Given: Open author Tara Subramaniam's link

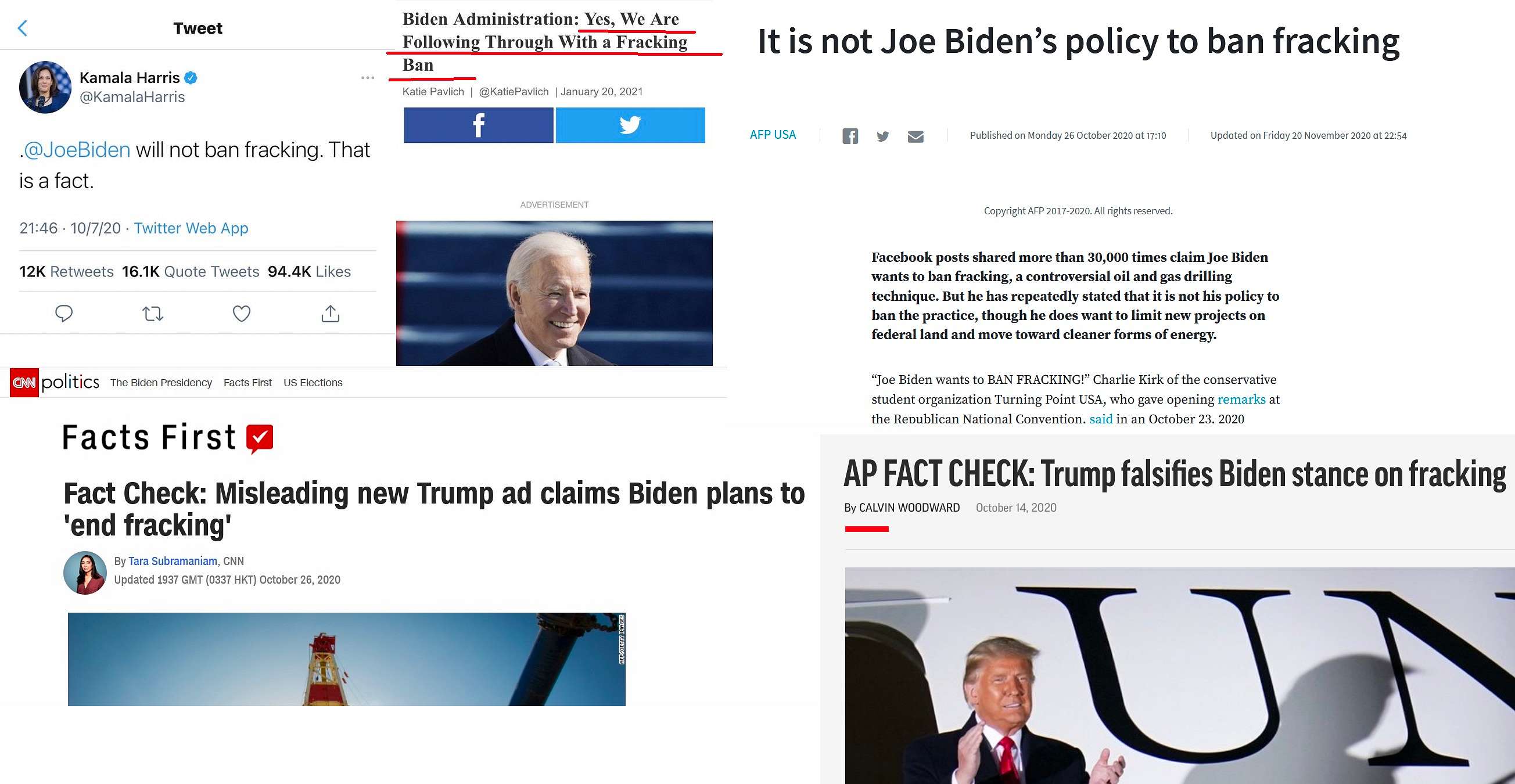Looking at the screenshot, I should (x=173, y=561).
